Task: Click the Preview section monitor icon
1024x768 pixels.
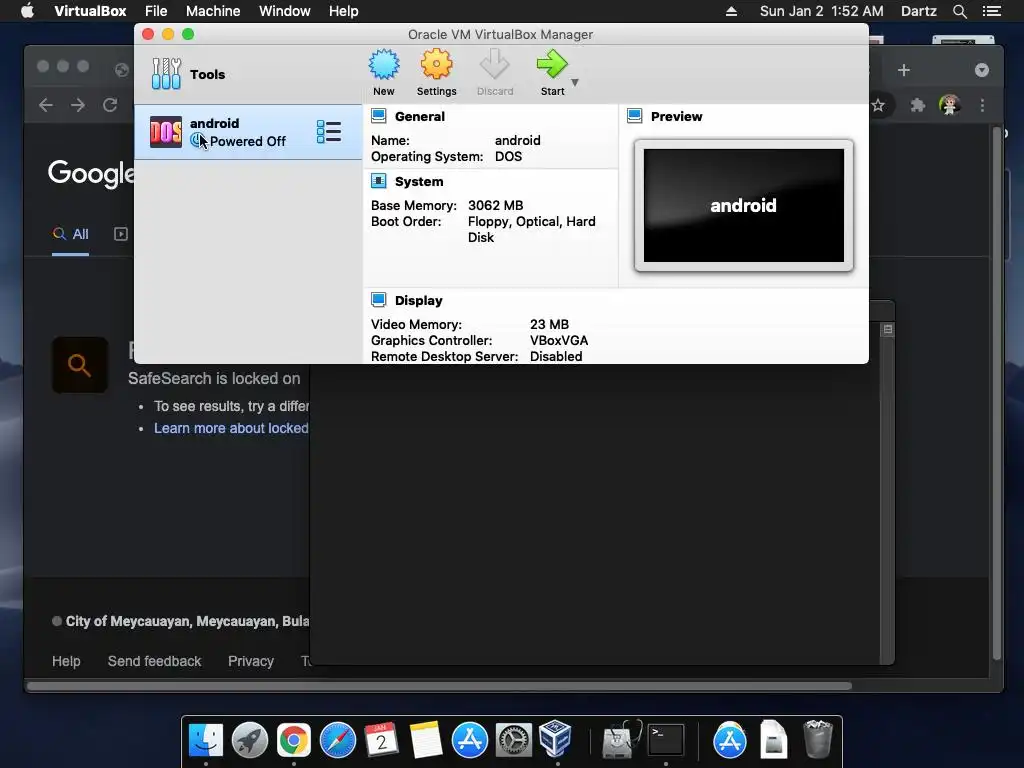Action: click(635, 116)
